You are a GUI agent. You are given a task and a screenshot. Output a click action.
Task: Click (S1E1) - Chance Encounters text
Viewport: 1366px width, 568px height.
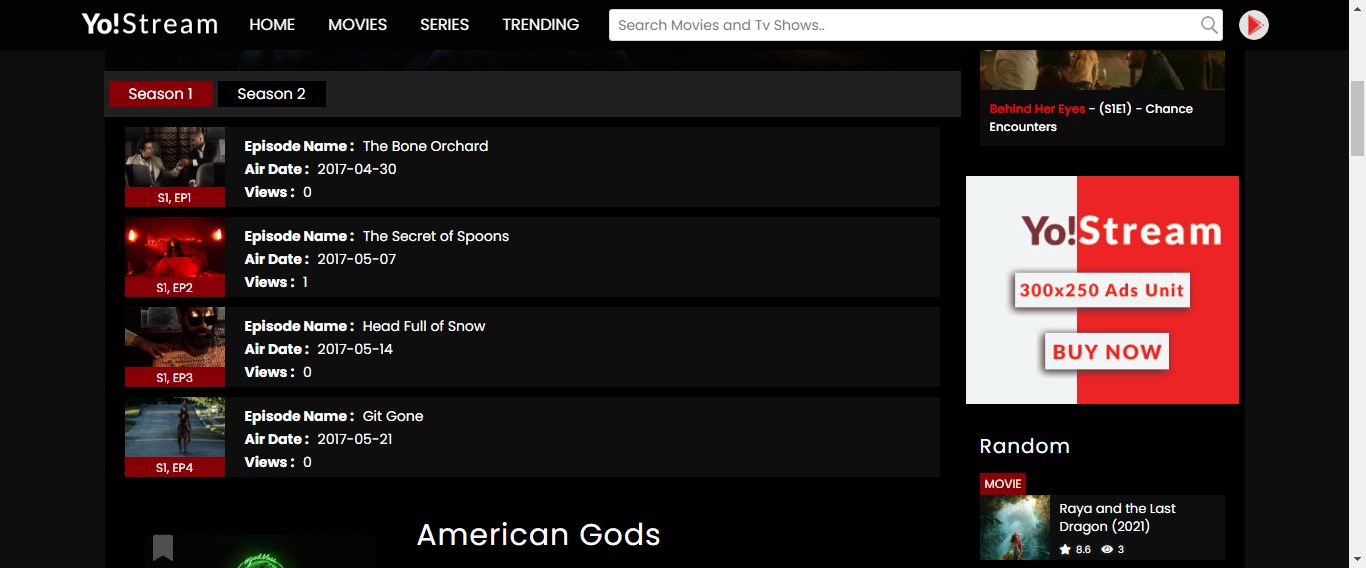coord(1091,118)
